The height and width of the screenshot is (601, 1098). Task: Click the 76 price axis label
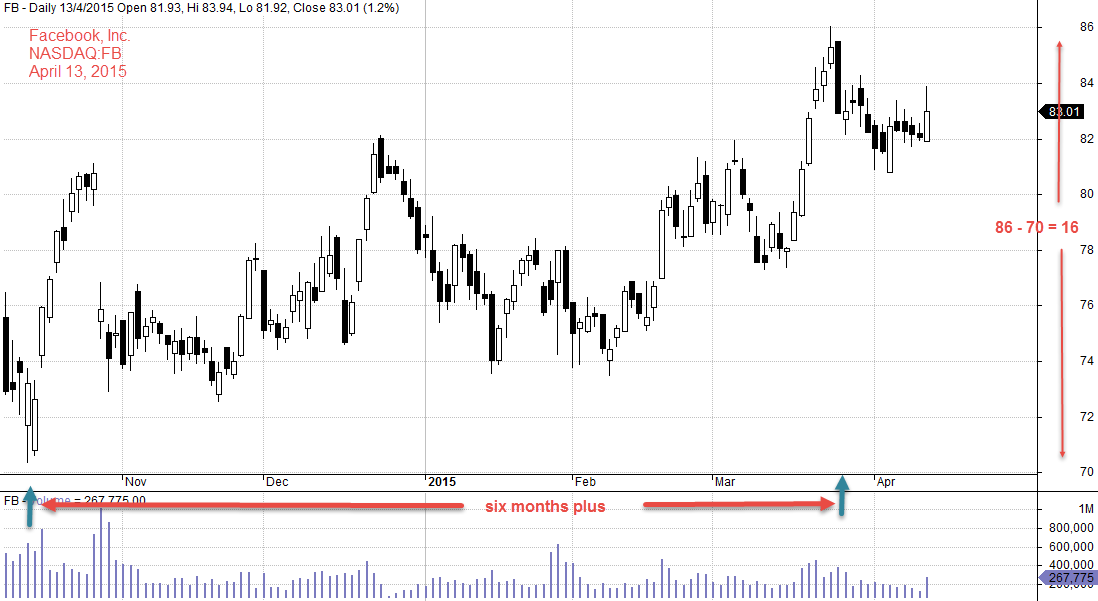pos(1086,305)
